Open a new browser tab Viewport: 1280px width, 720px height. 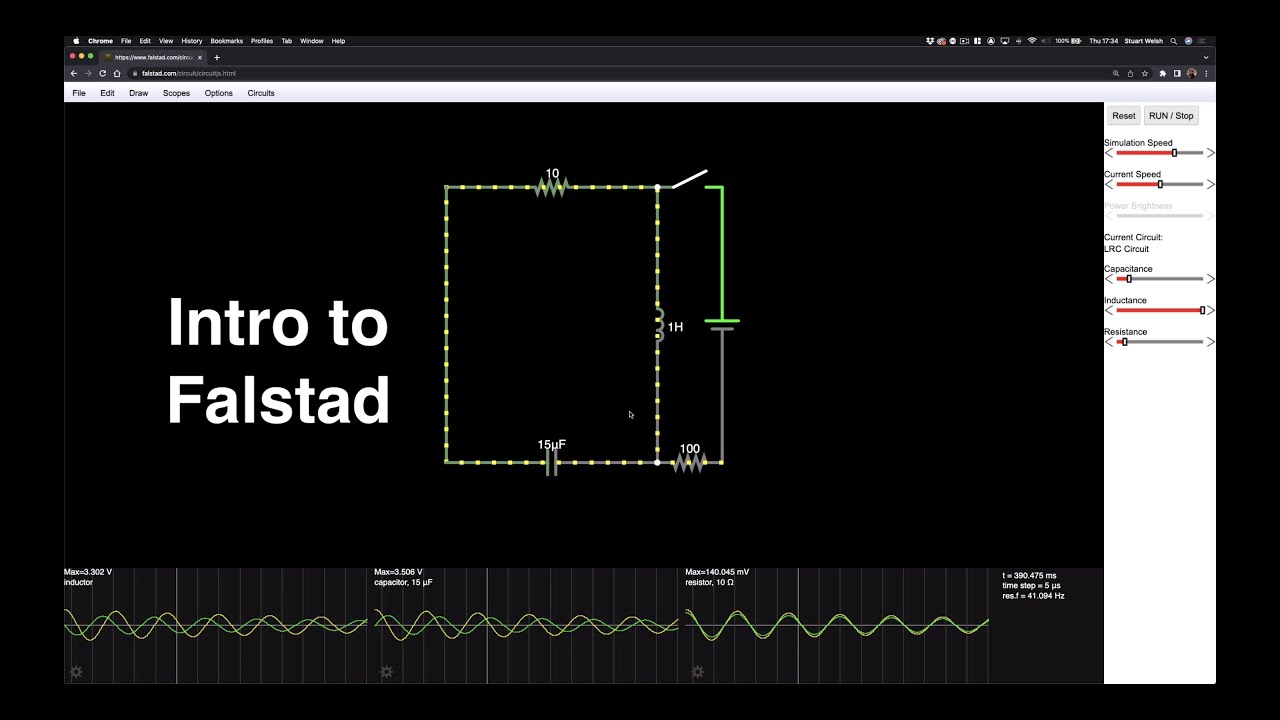click(216, 57)
